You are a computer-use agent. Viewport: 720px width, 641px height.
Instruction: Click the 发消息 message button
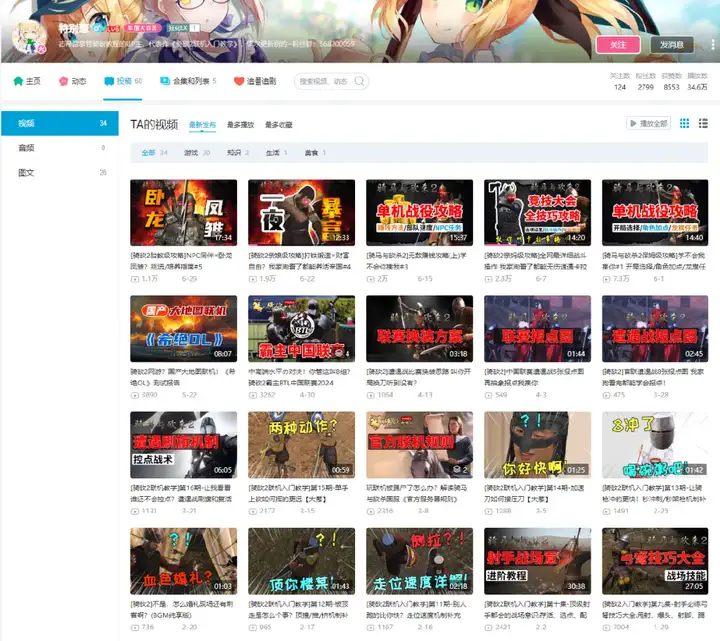pyautogui.click(x=672, y=45)
